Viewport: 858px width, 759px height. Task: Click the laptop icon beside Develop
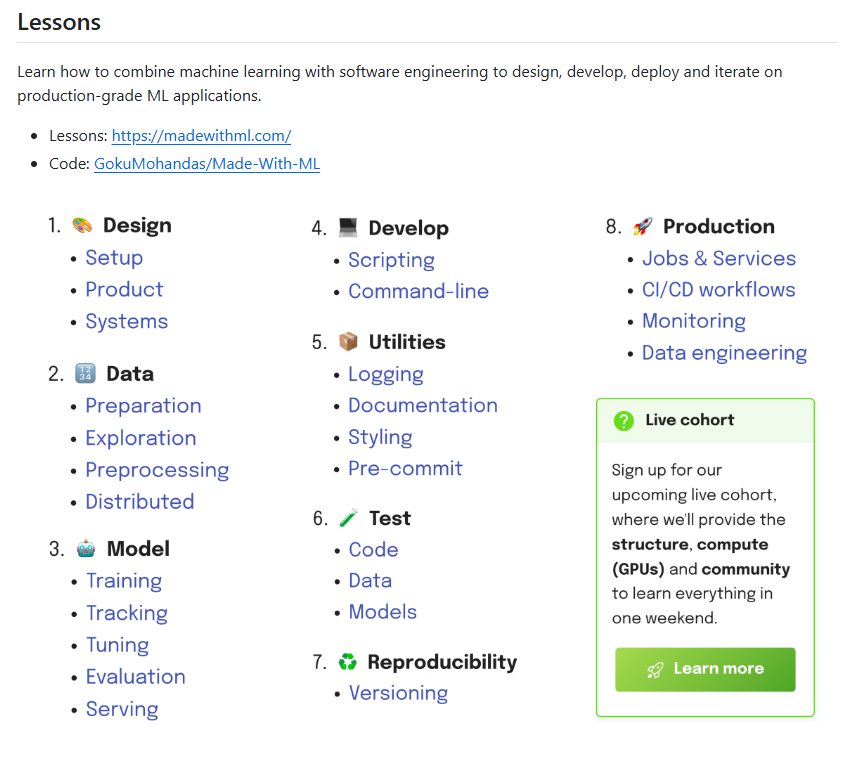tap(348, 227)
